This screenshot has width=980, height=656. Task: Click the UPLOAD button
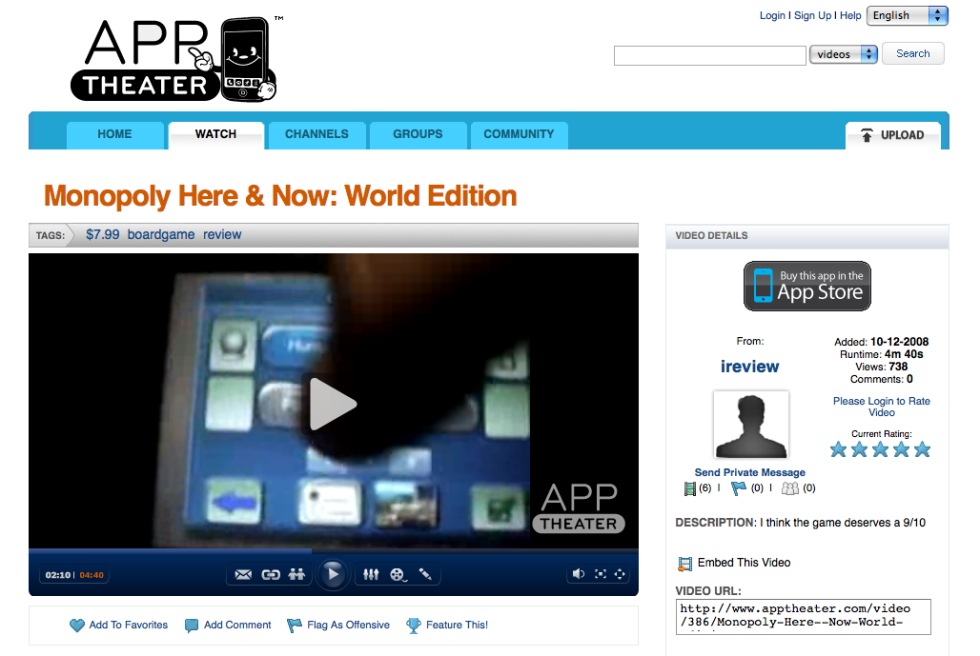[893, 135]
